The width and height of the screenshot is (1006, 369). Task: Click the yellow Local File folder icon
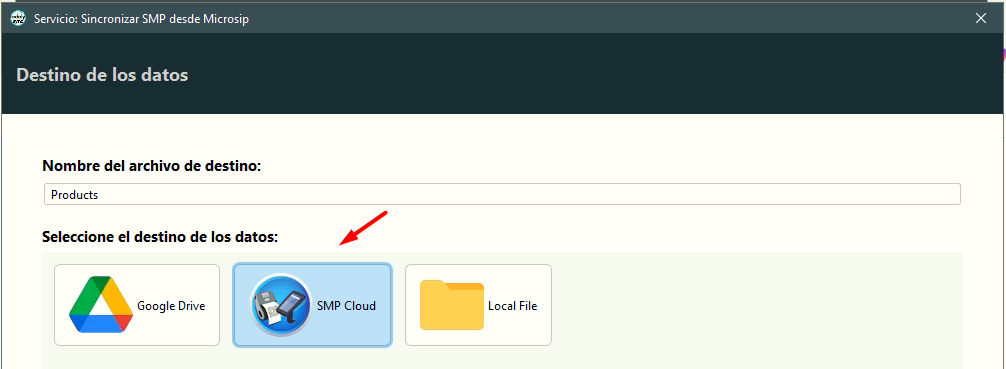[452, 305]
